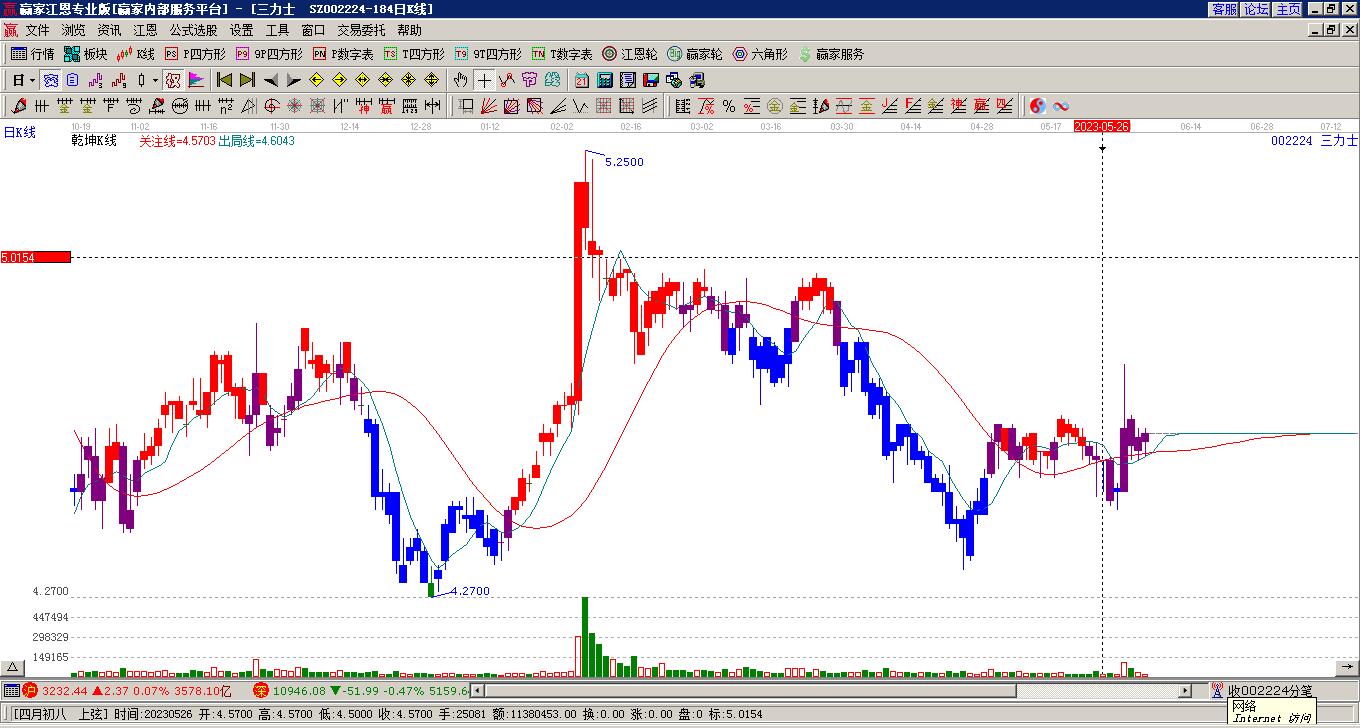Toggle the crosshair cursor tool
This screenshot has height=728, width=1360.
[x=484, y=80]
